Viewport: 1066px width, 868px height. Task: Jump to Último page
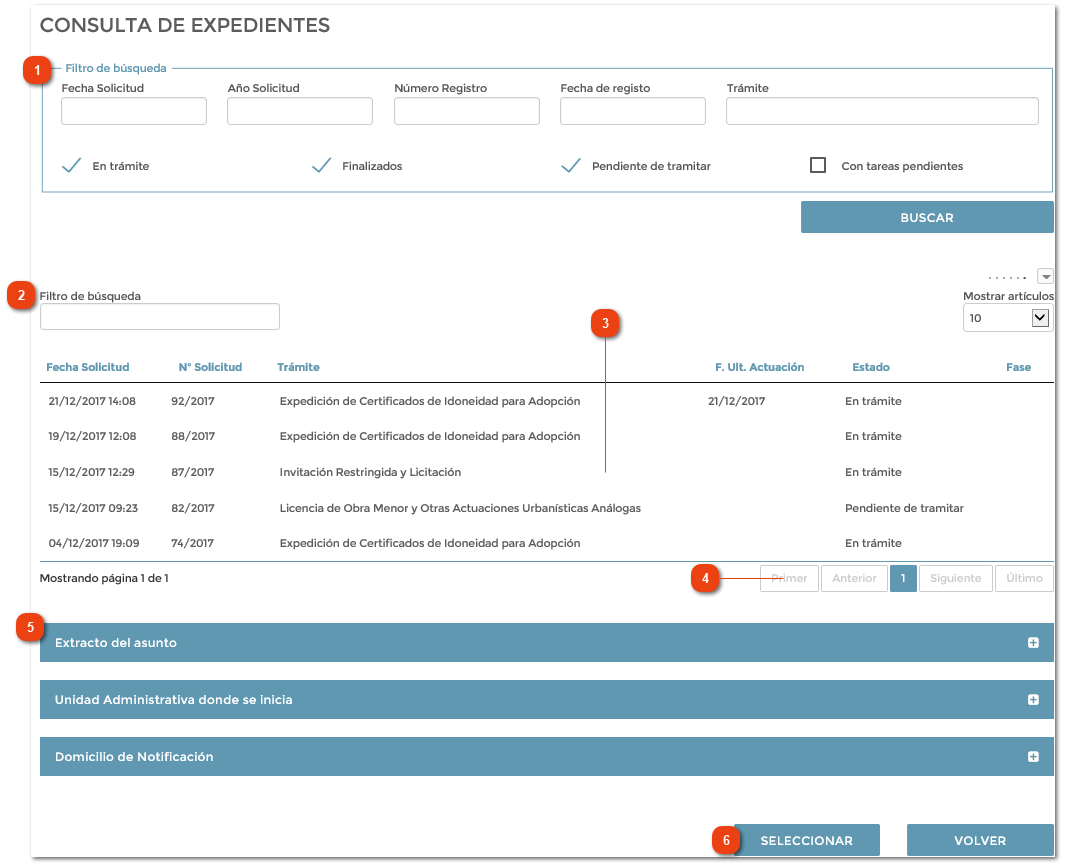pyautogui.click(x=1023, y=578)
